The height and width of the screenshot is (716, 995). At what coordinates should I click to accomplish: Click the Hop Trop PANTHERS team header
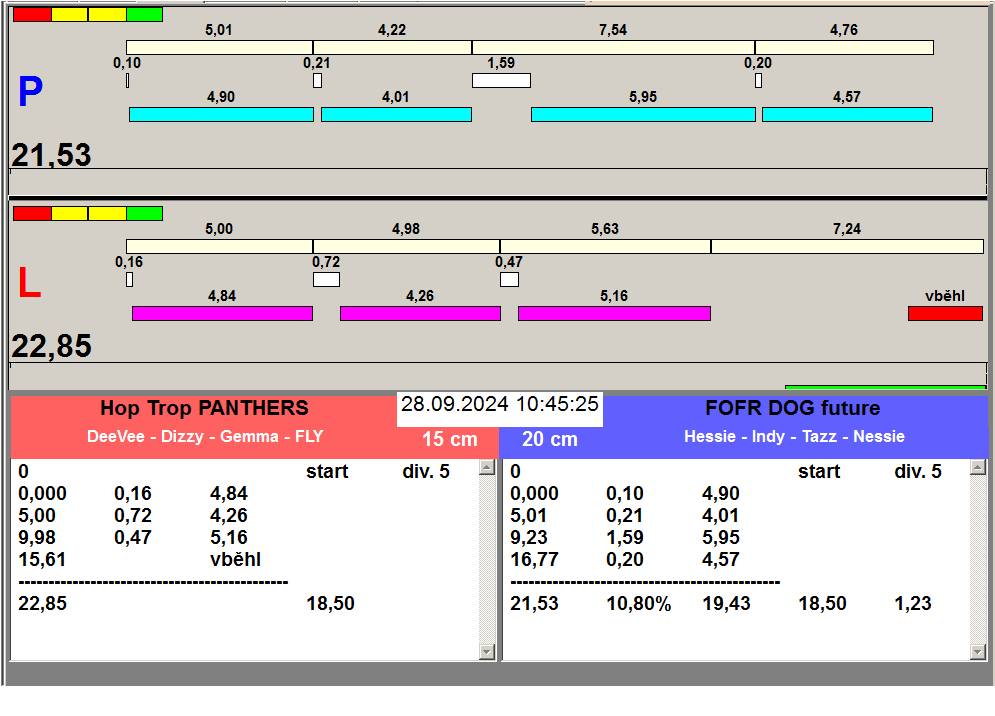click(x=204, y=408)
